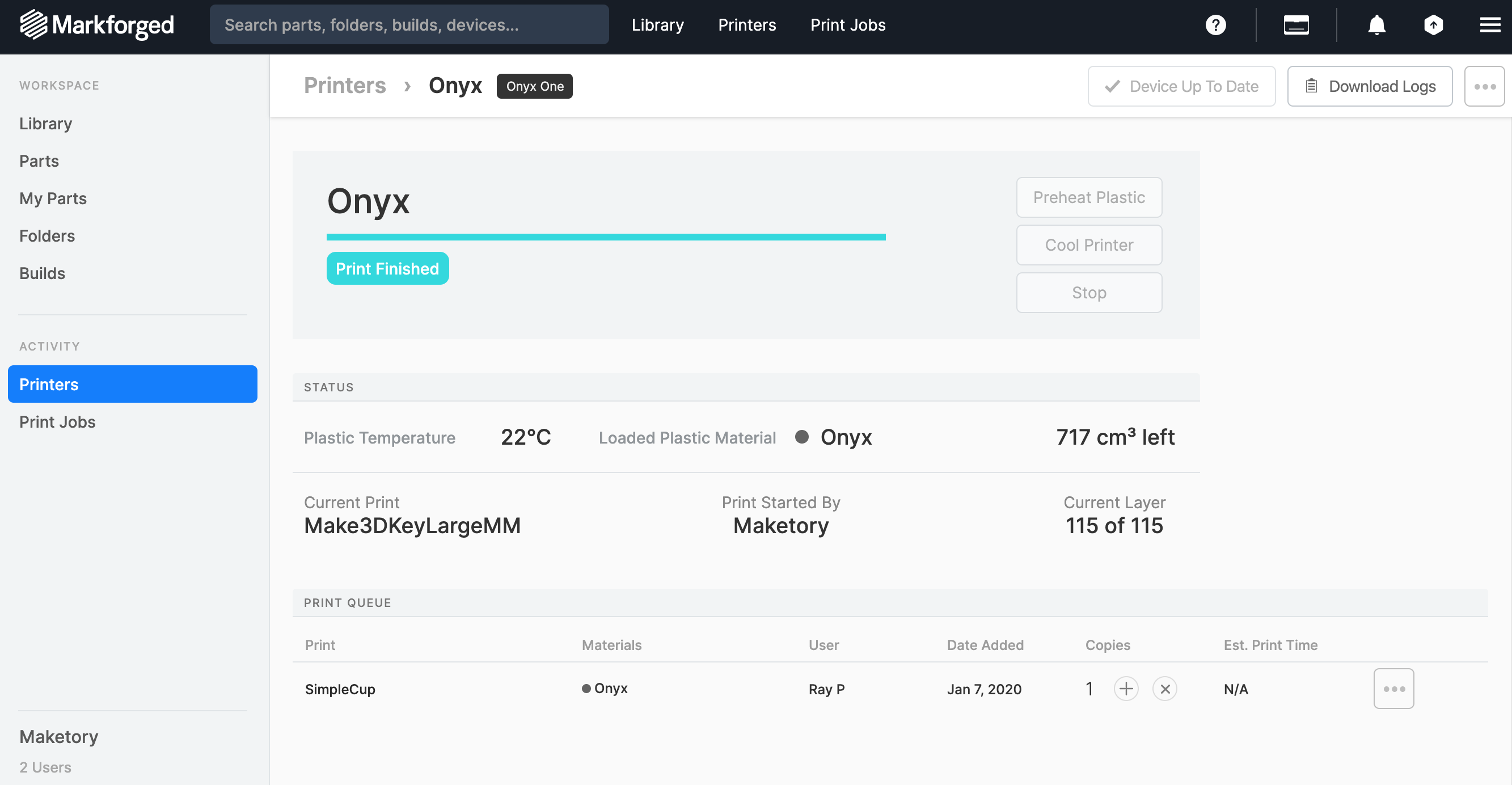The width and height of the screenshot is (1512, 785).
Task: Select Parts in the sidebar
Action: 39,161
